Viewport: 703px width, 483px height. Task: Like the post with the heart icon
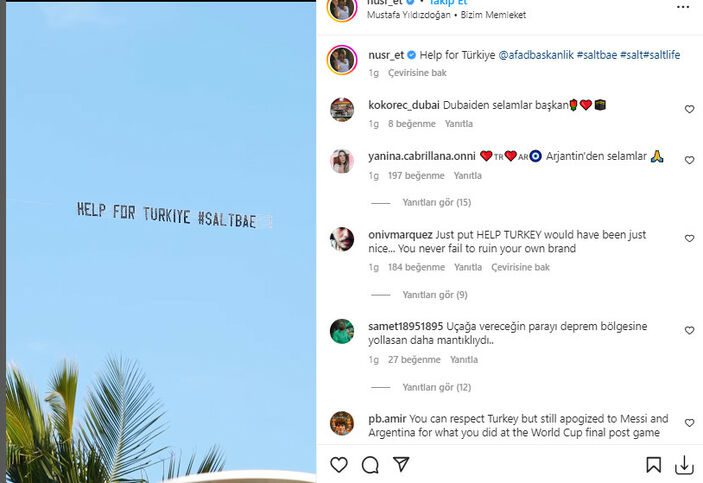coord(339,465)
